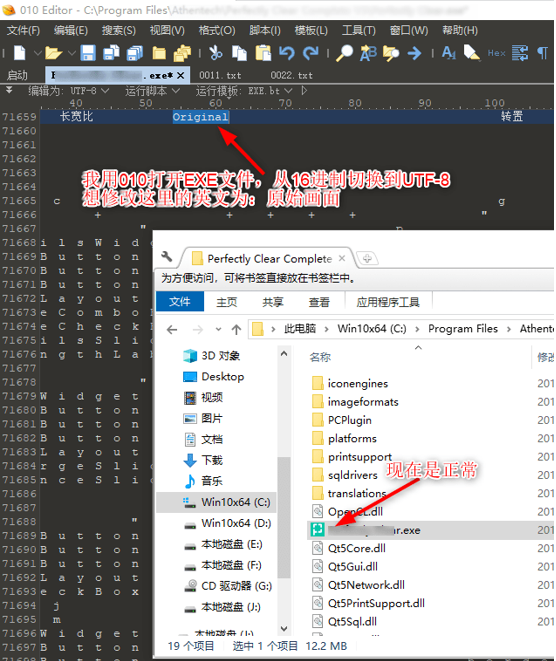Click the Replace AB icon

pos(368,53)
